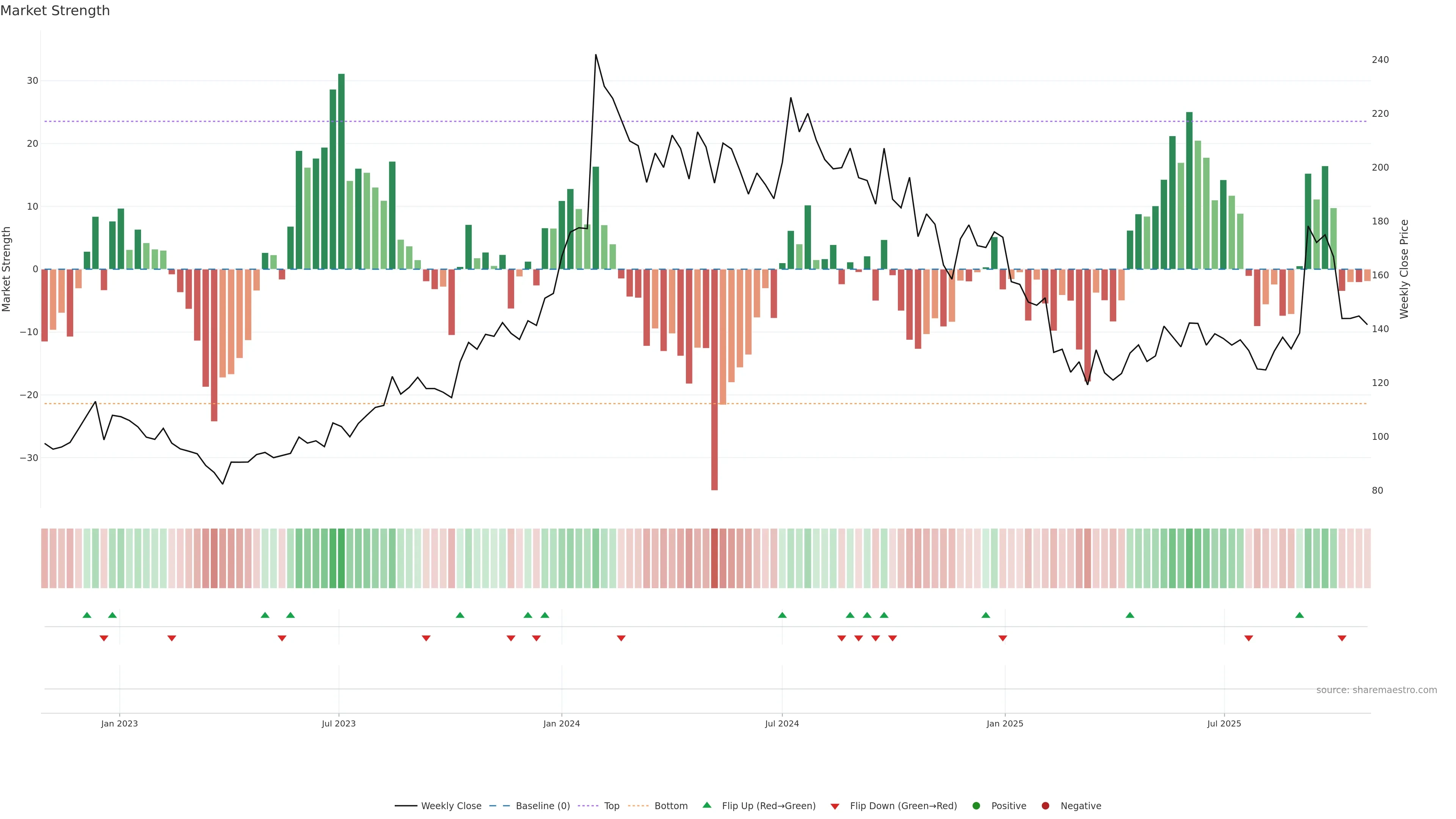
Task: Click the red Flip Down triangle legend icon
Action: coord(834,806)
